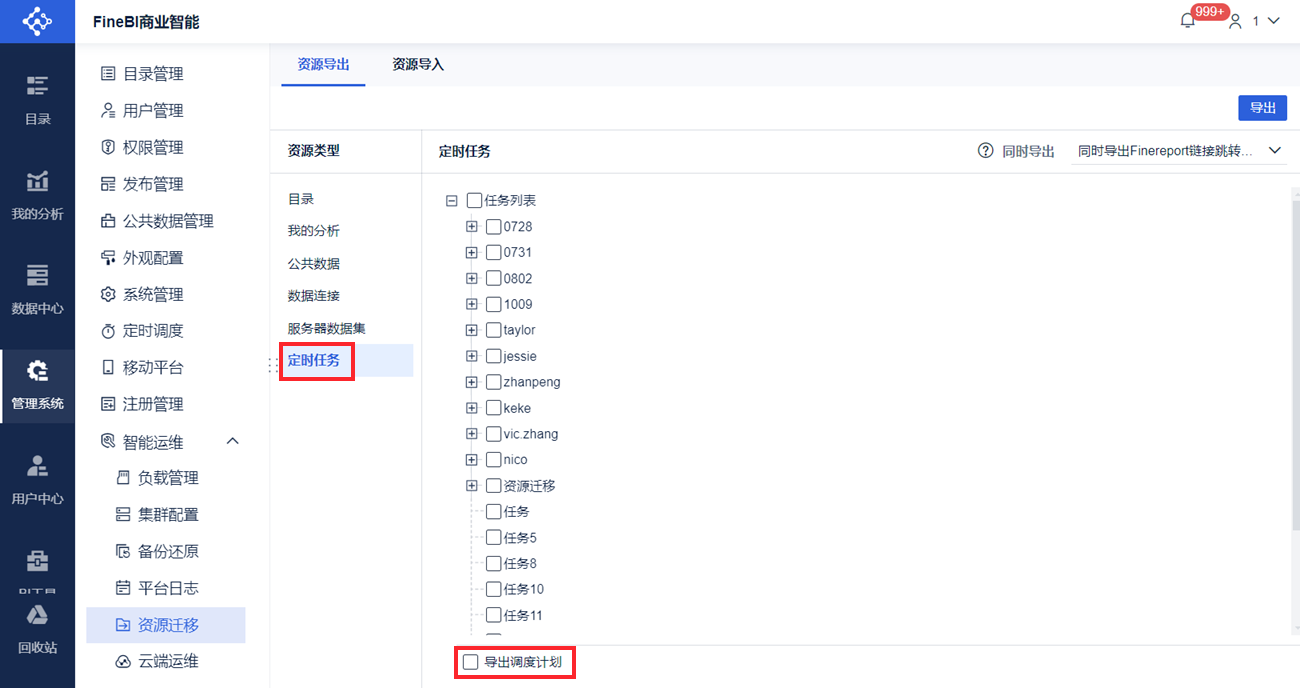Check the 任务列表 root checkbox
The width and height of the screenshot is (1300, 688).
coord(474,200)
